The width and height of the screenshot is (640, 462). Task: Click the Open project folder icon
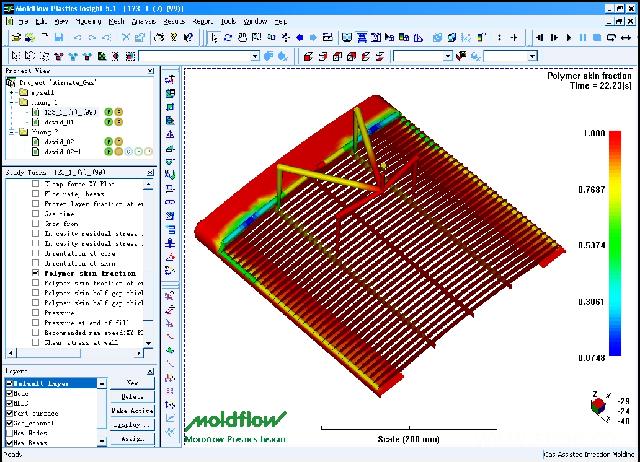16,38
